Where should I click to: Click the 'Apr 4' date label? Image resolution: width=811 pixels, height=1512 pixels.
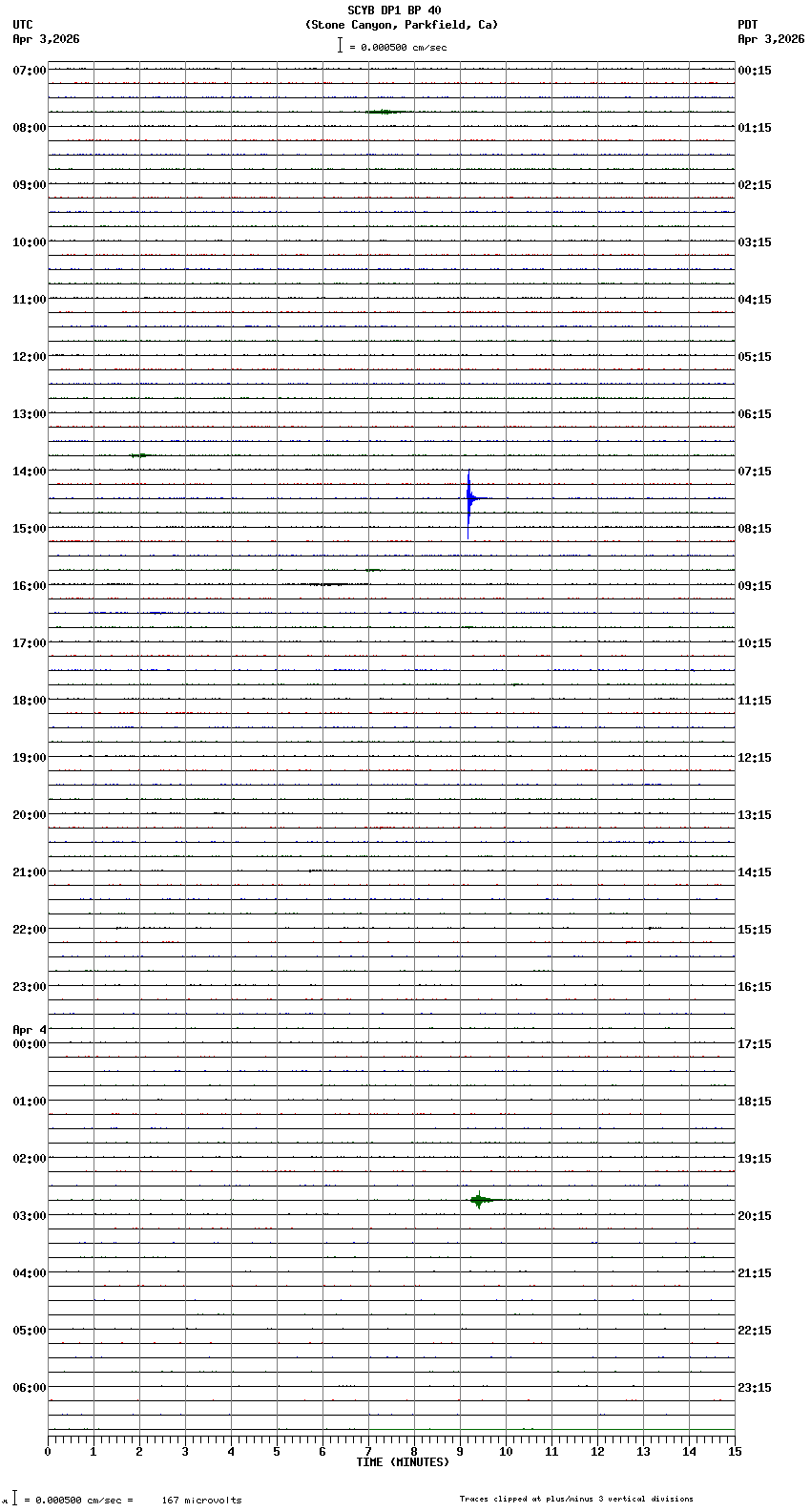click(x=30, y=1030)
